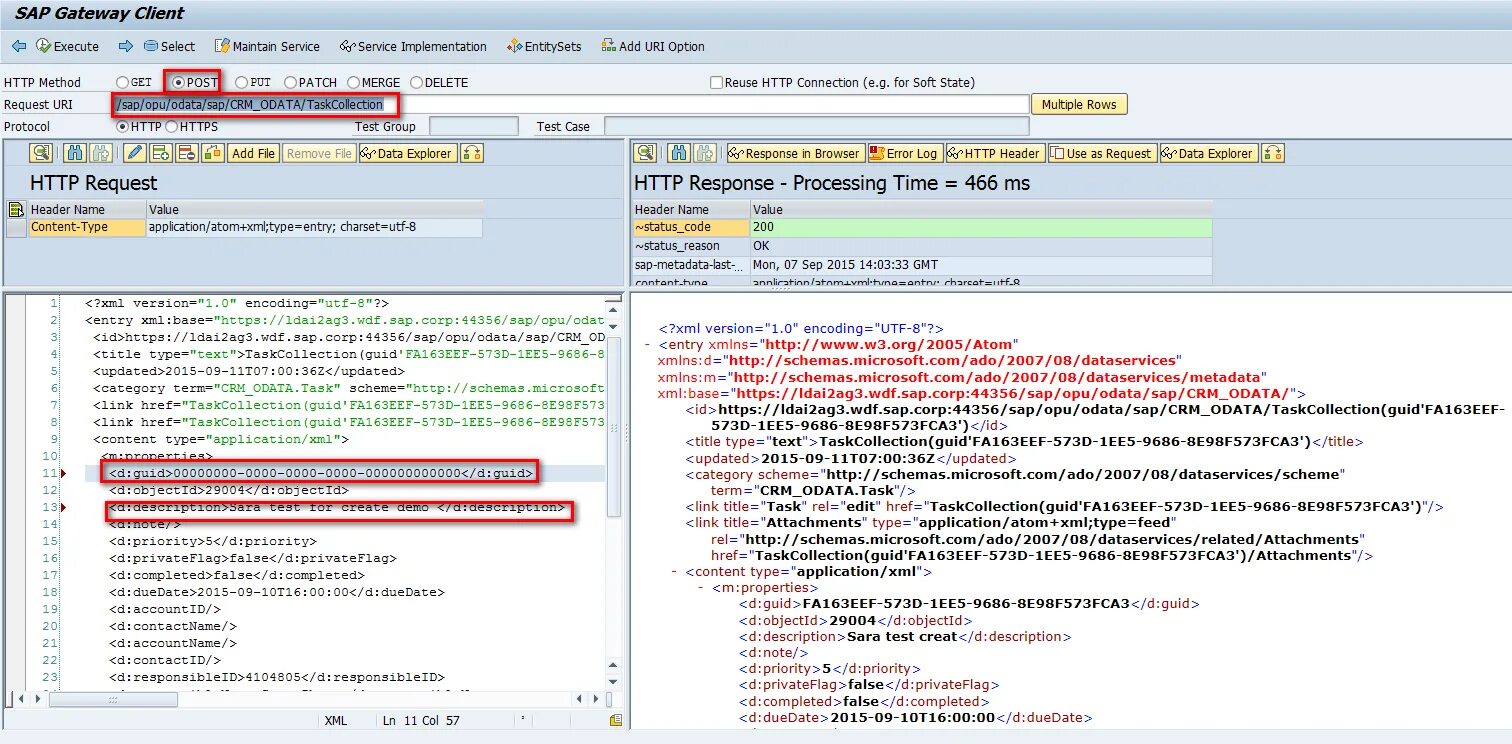This screenshot has height=744, width=1512.
Task: Click the select-all icon beside the request Header Name
Action: coord(16,209)
